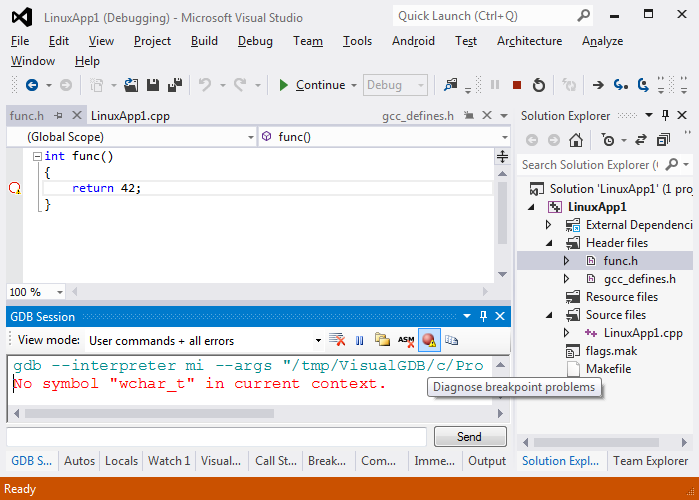
Task: Pin the GDB Session panel
Action: coord(483,316)
